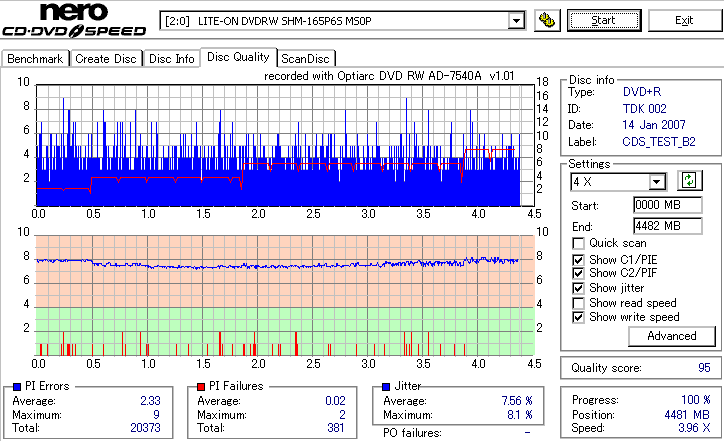The width and height of the screenshot is (724, 441).
Task: Uncheck Show jitter
Action: (x=578, y=288)
